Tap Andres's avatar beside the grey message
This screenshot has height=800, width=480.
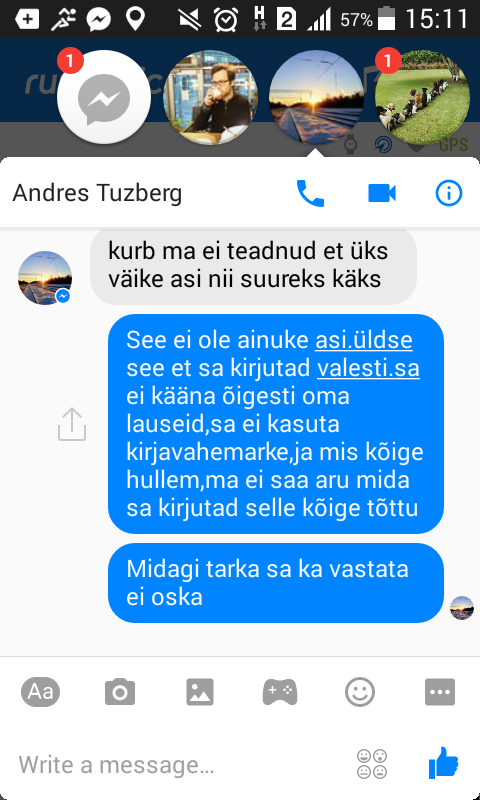point(45,278)
